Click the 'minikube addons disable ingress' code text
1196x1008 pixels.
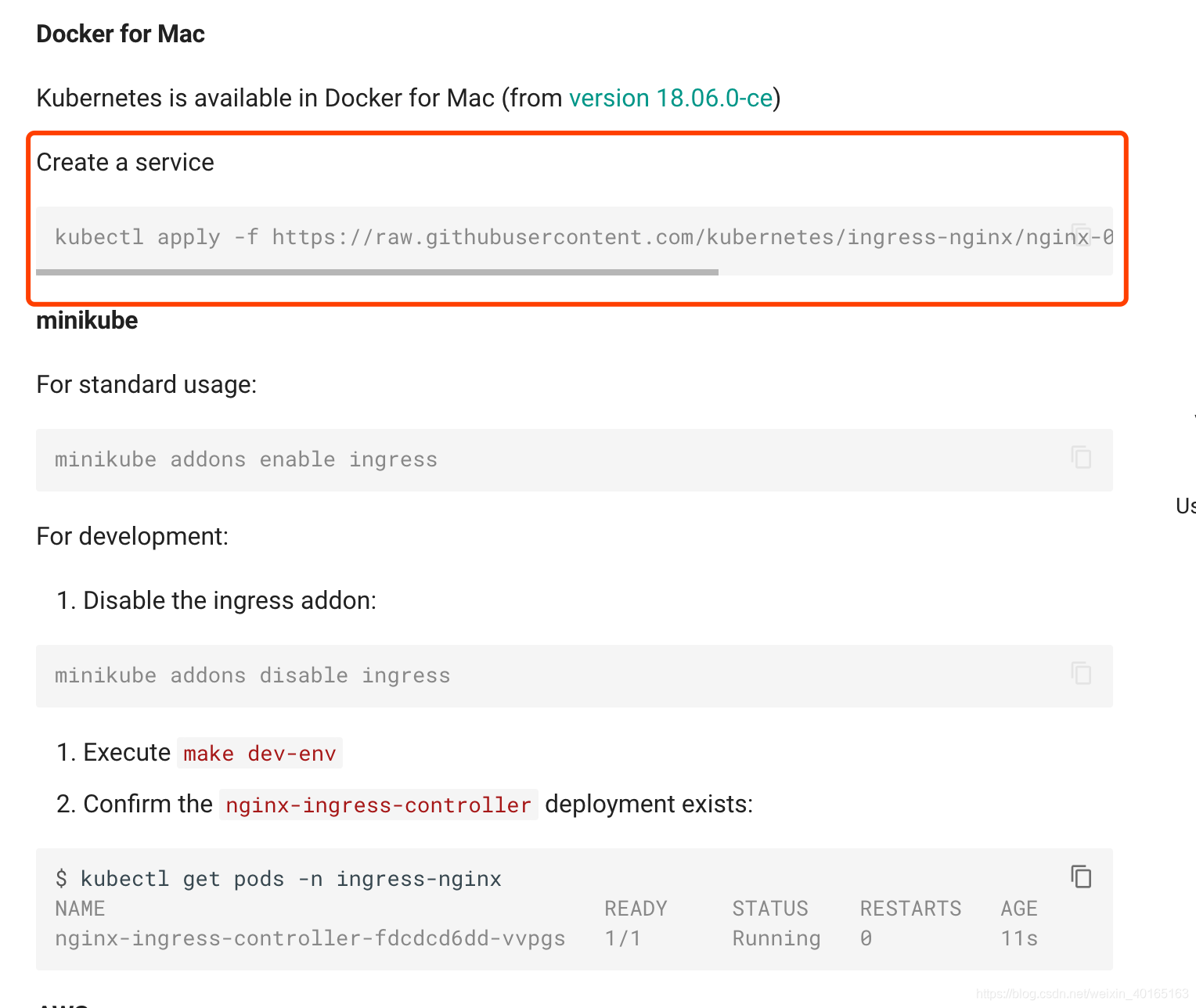tap(252, 675)
